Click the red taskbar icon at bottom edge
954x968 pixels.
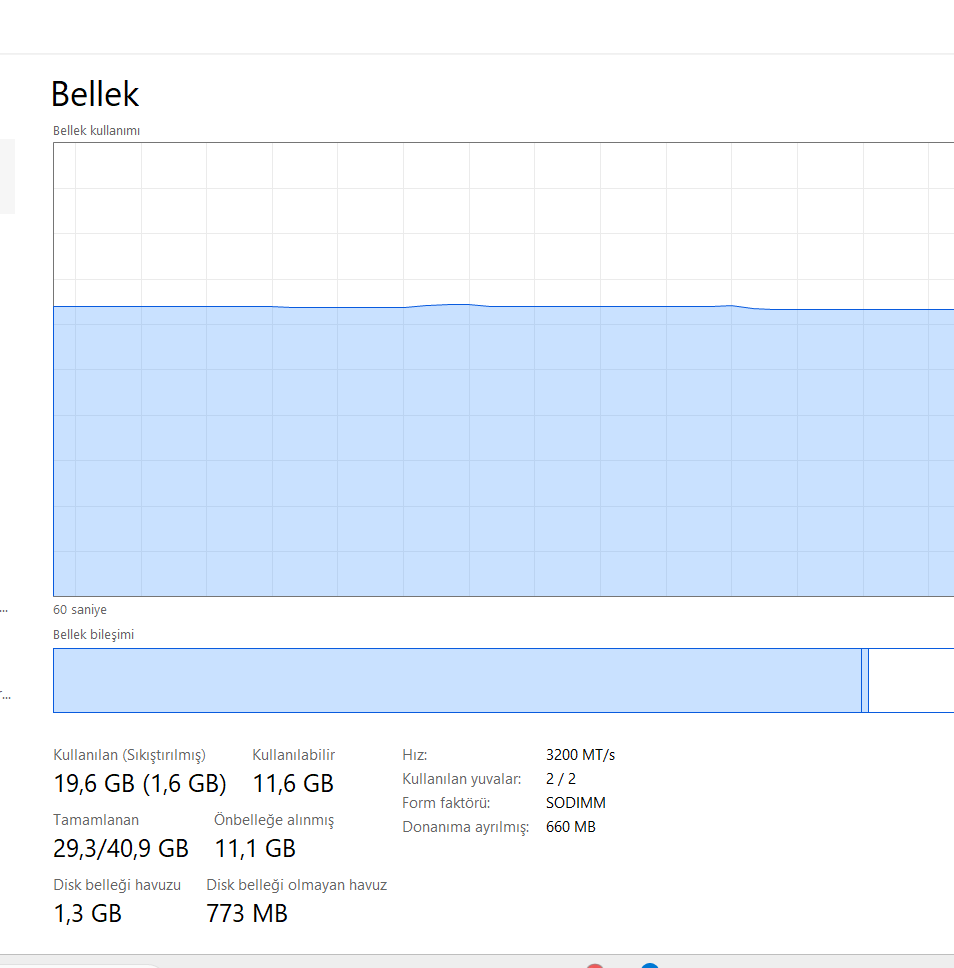point(595,965)
